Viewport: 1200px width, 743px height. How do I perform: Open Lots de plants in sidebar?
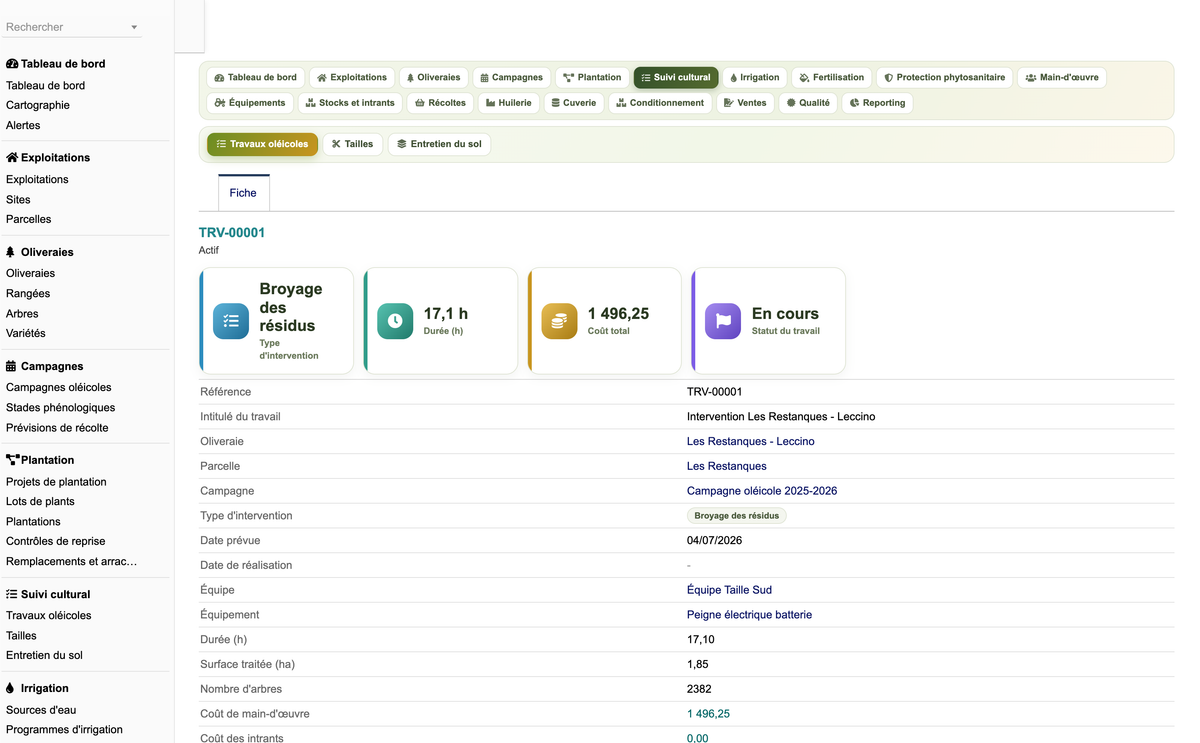(40, 501)
